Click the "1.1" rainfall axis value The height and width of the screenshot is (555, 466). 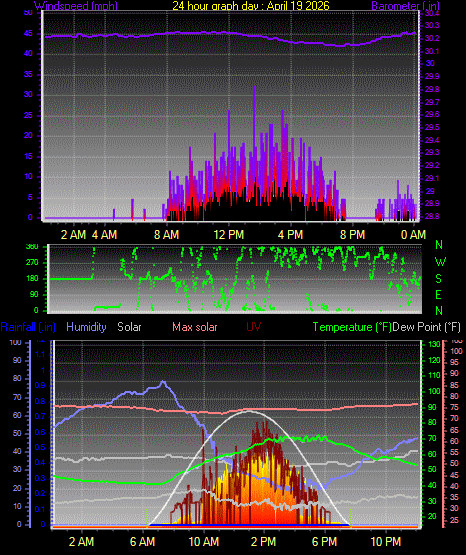click(40, 354)
